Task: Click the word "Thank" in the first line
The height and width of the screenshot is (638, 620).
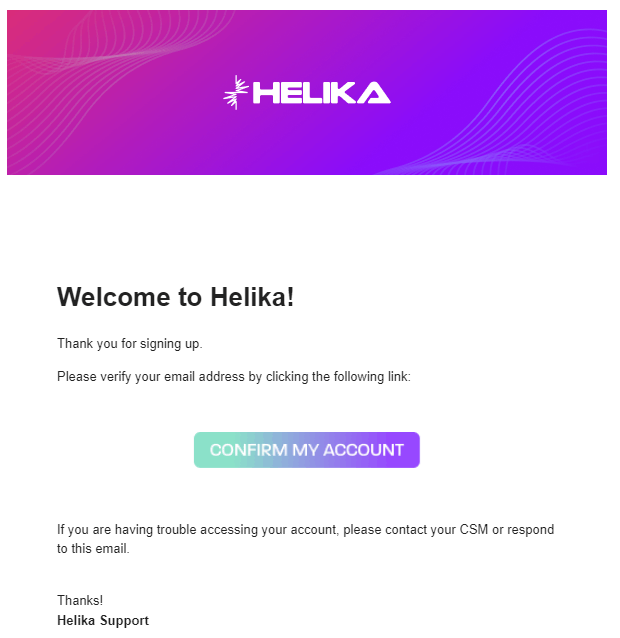Action: (x=74, y=344)
